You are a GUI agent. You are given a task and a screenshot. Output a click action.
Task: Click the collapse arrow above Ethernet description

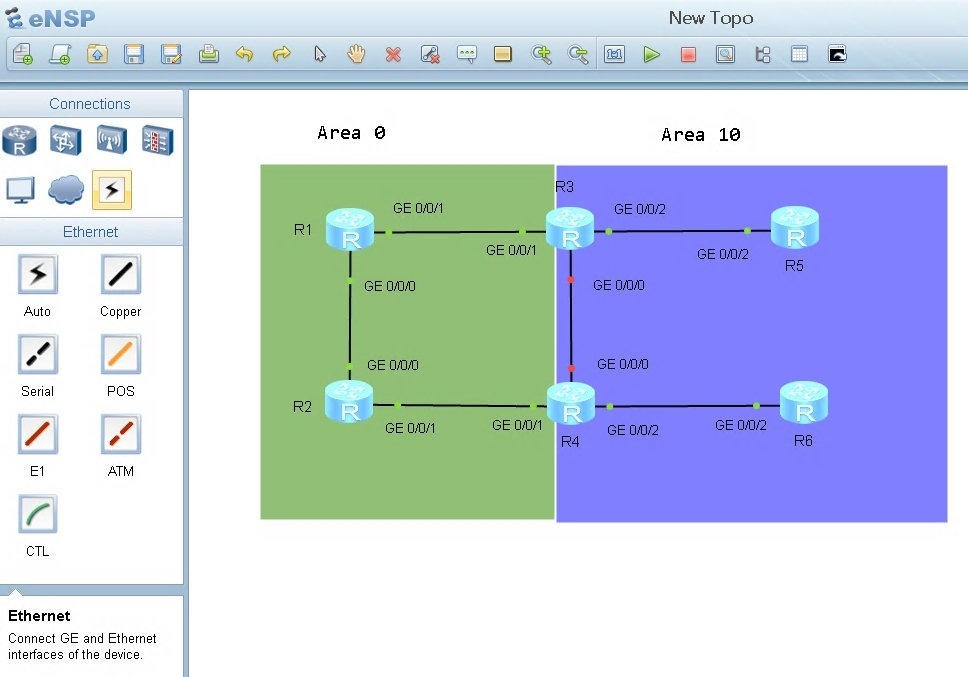click(x=16, y=592)
